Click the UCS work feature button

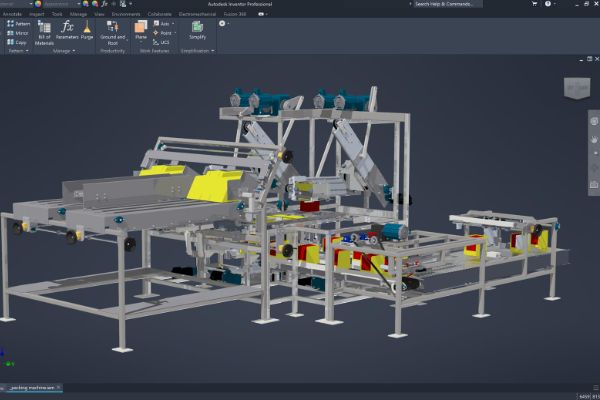pyautogui.click(x=164, y=42)
